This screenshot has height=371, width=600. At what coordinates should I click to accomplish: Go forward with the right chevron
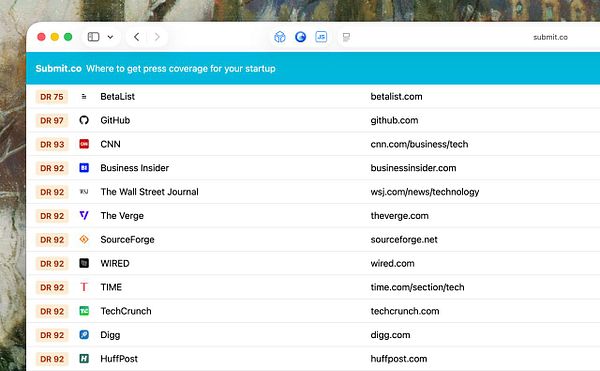click(x=157, y=37)
